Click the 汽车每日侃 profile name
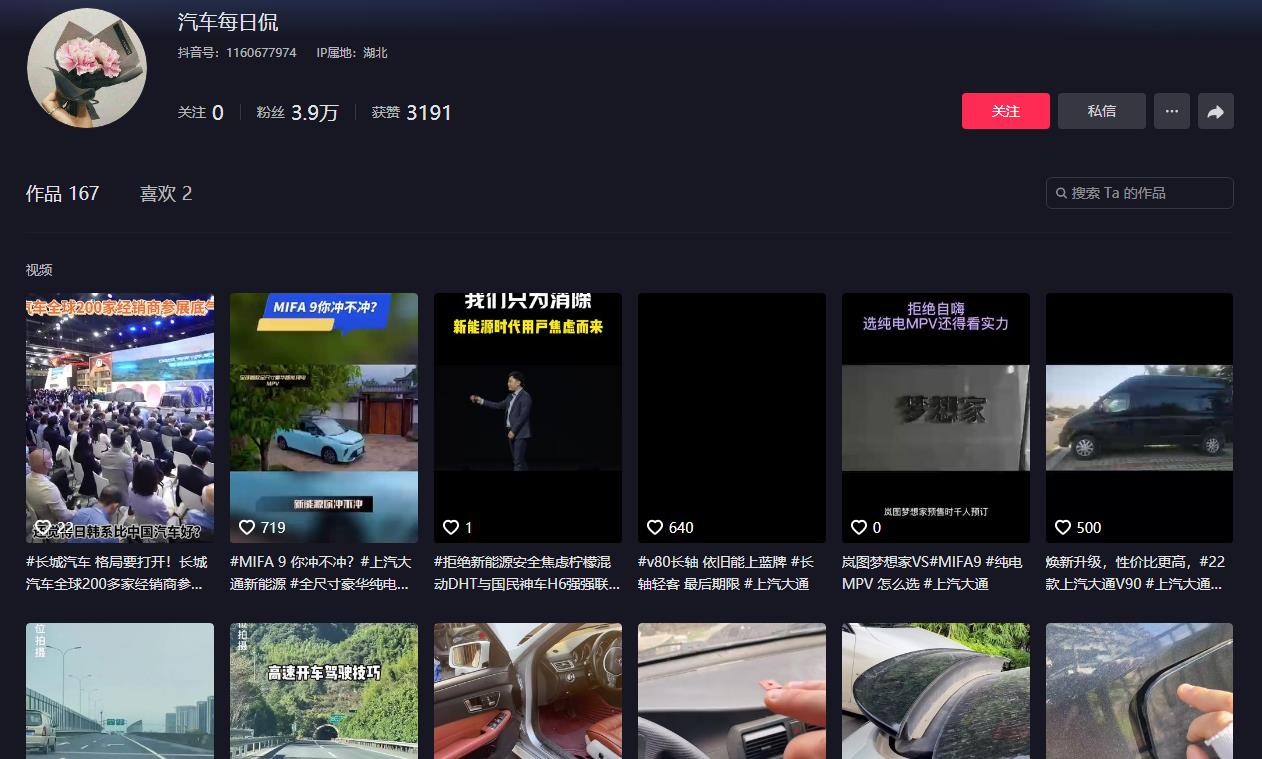 pyautogui.click(x=228, y=21)
